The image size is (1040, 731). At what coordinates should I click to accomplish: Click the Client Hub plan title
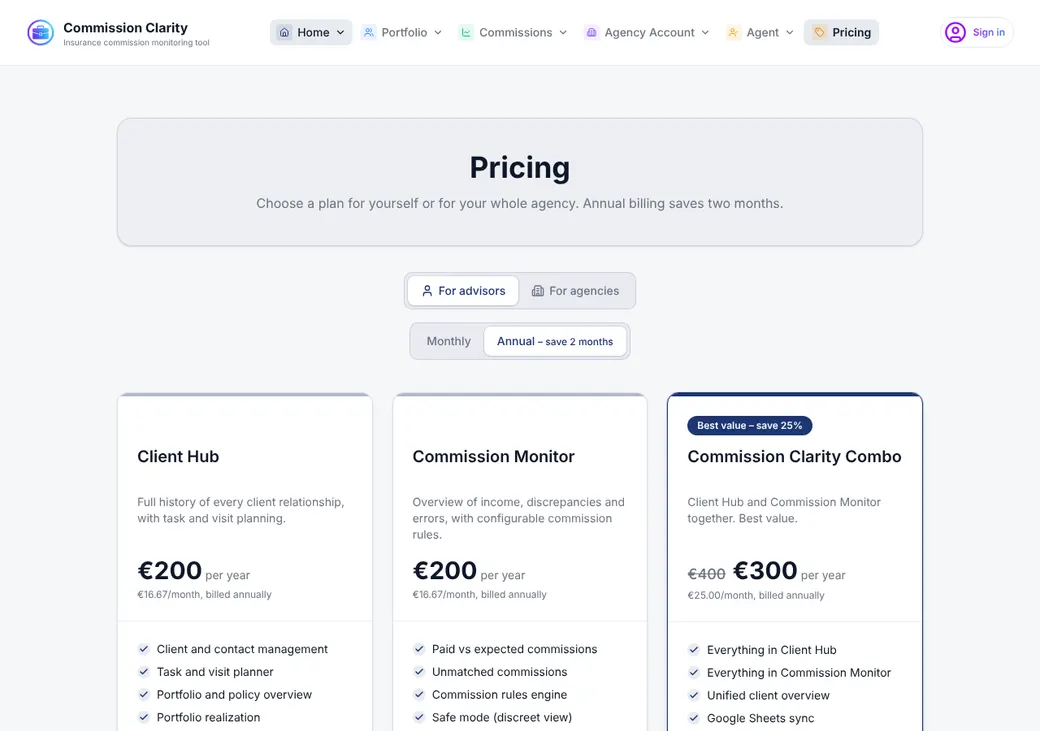178,456
